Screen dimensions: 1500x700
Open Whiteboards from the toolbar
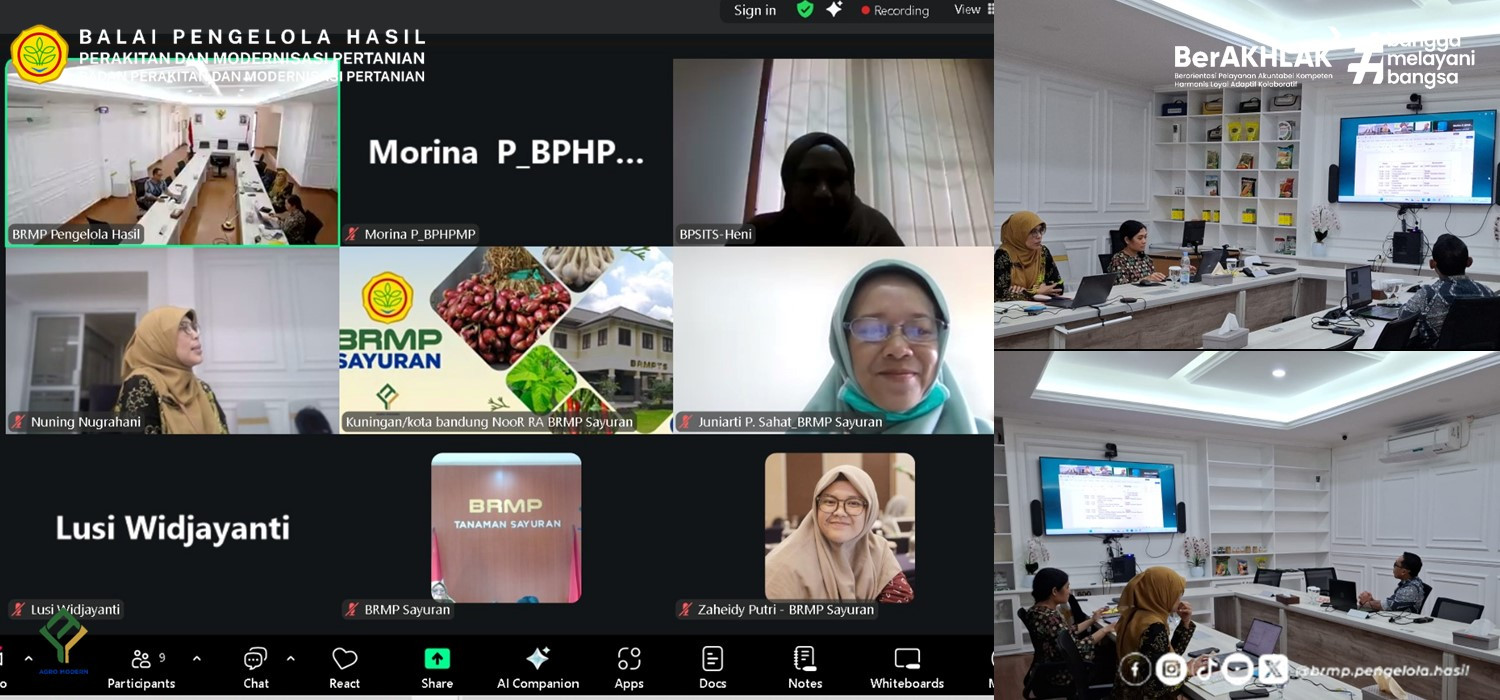907,667
